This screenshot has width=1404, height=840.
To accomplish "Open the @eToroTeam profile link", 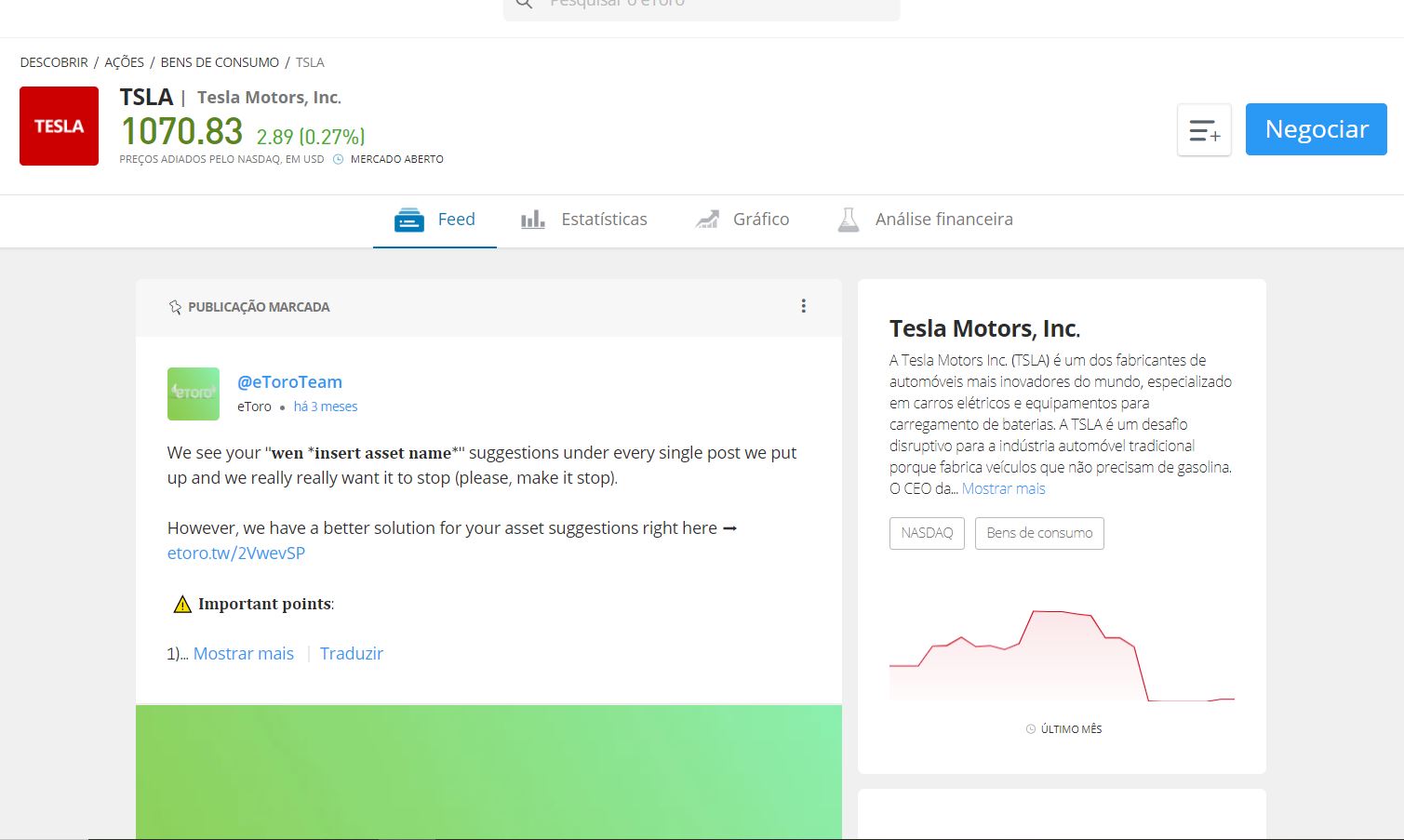I will pos(289,381).
